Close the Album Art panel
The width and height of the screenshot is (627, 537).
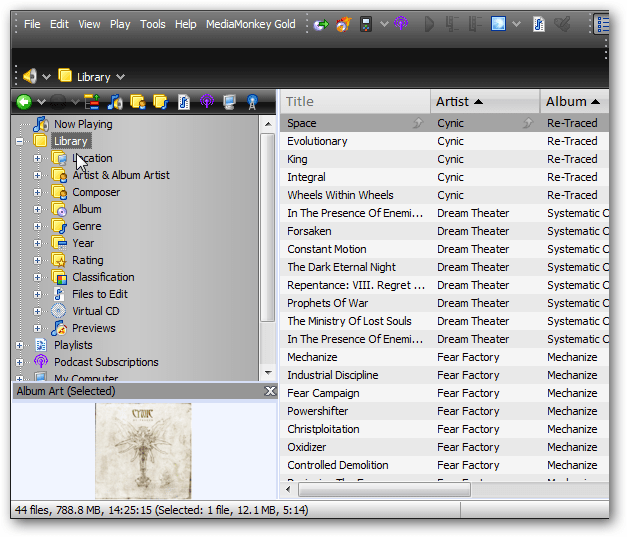(269, 391)
